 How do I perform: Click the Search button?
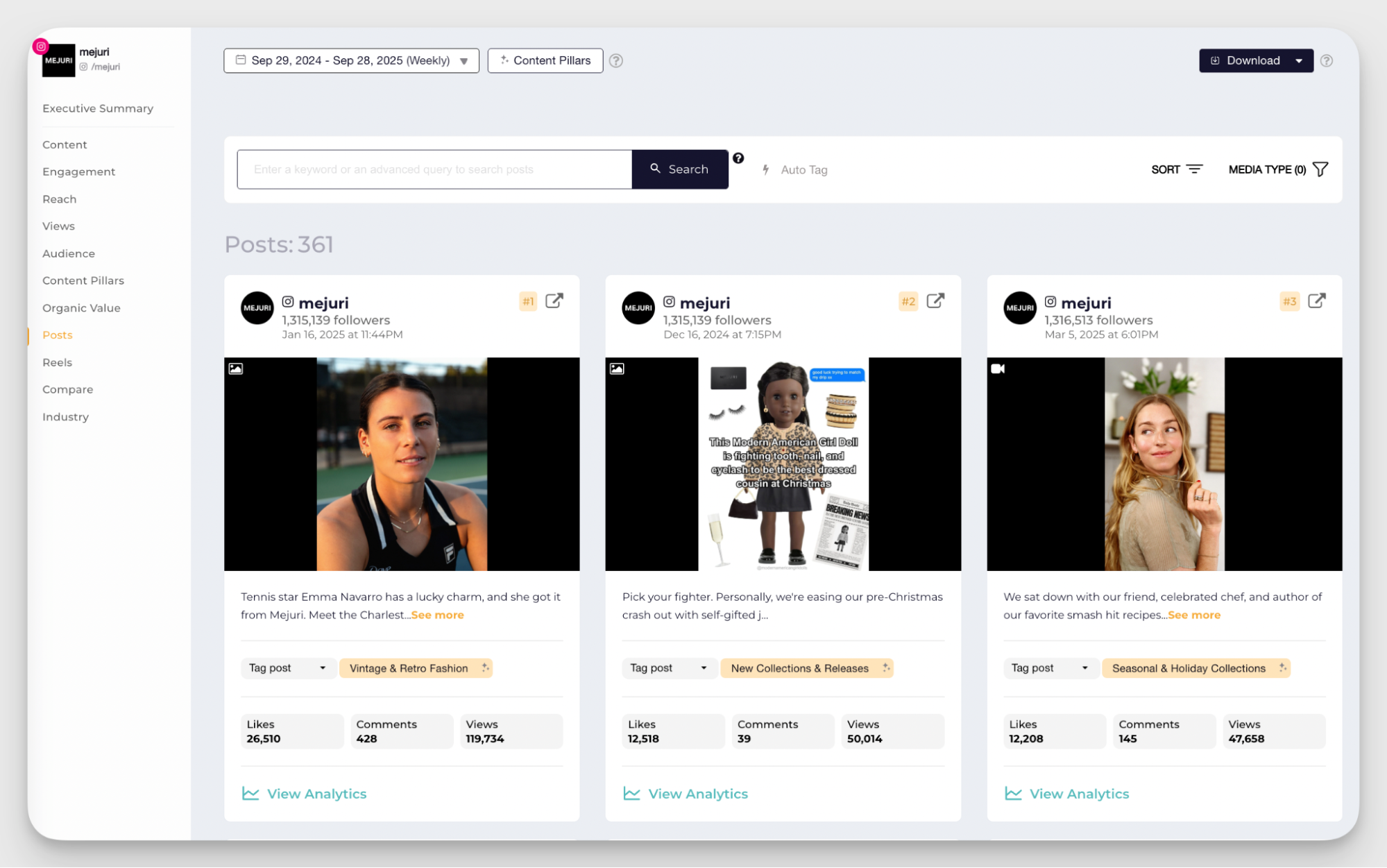[x=679, y=169]
